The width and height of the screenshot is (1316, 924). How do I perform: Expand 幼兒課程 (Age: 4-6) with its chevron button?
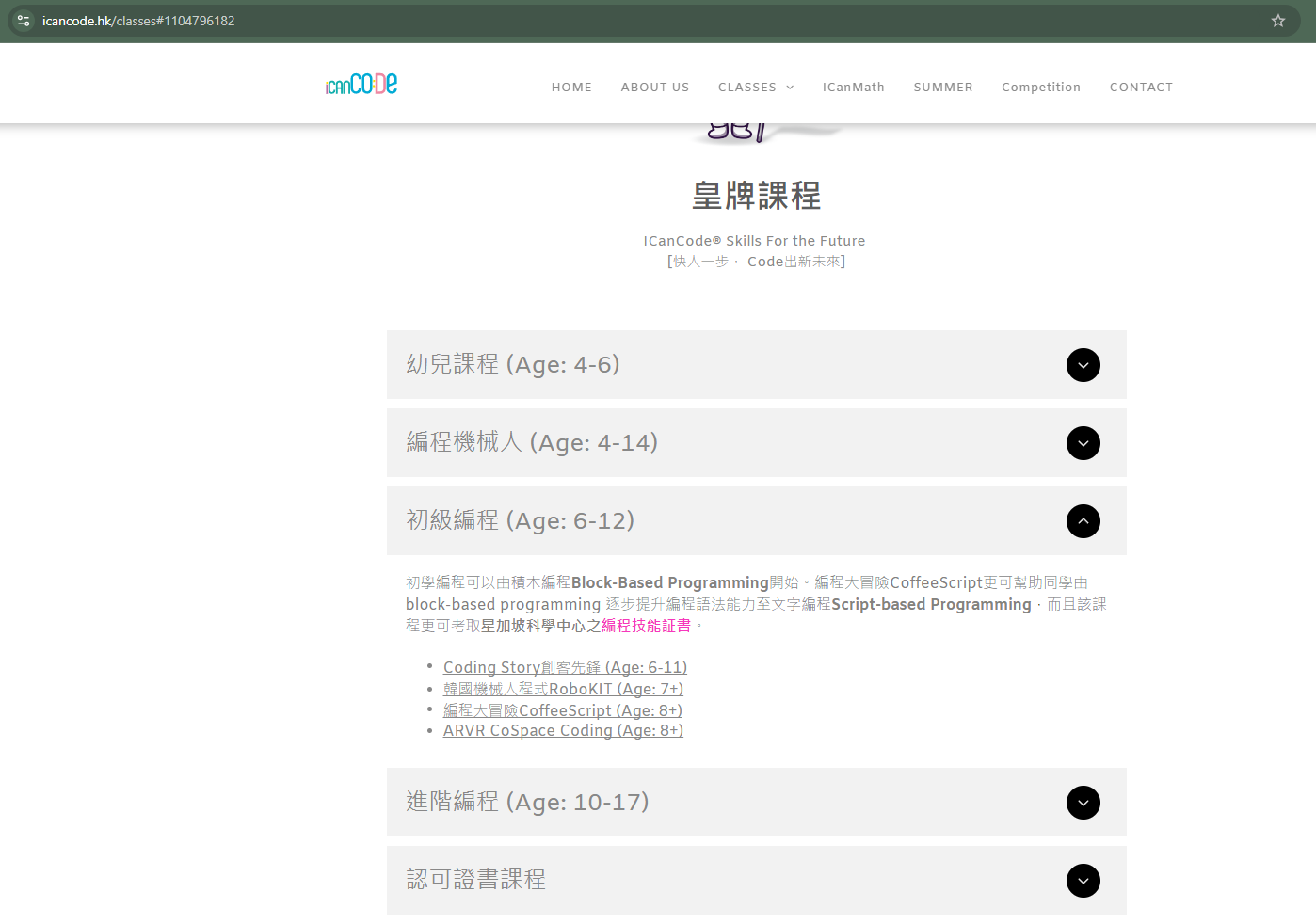coord(1083,365)
